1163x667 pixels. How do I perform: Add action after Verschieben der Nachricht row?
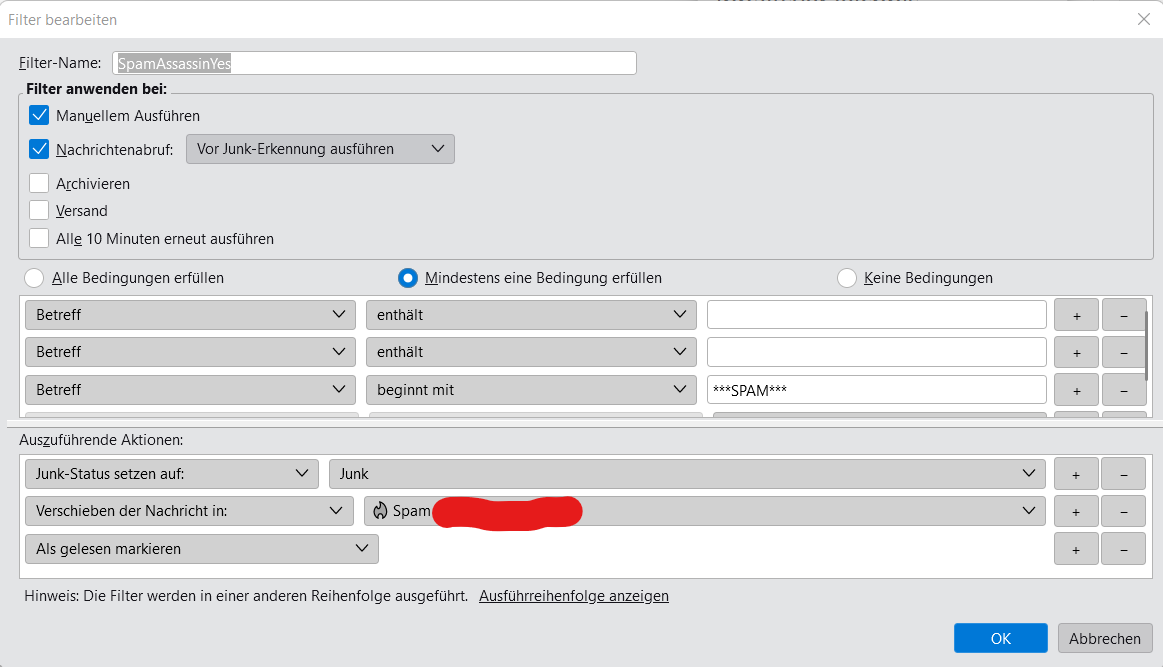click(x=1076, y=511)
